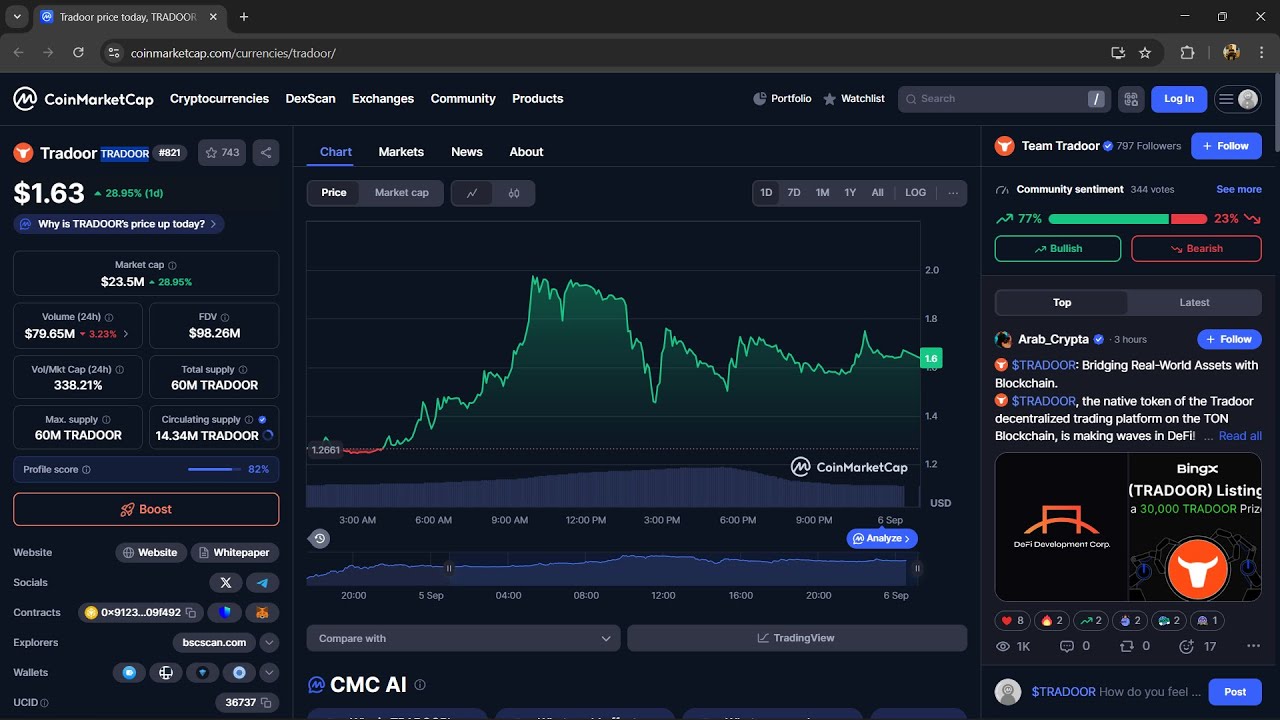Click the Log In button

(1179, 99)
